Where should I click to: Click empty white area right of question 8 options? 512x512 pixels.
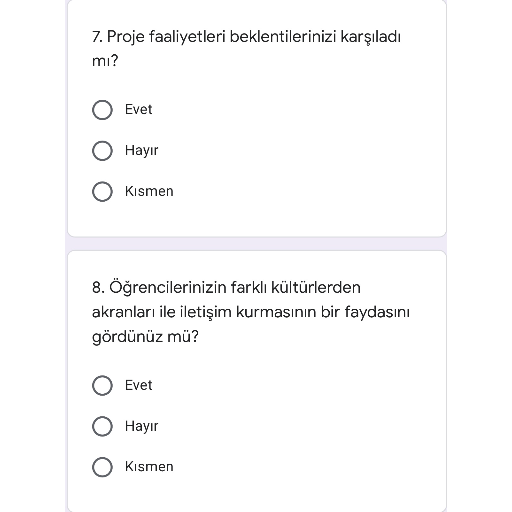pyautogui.click(x=310, y=426)
